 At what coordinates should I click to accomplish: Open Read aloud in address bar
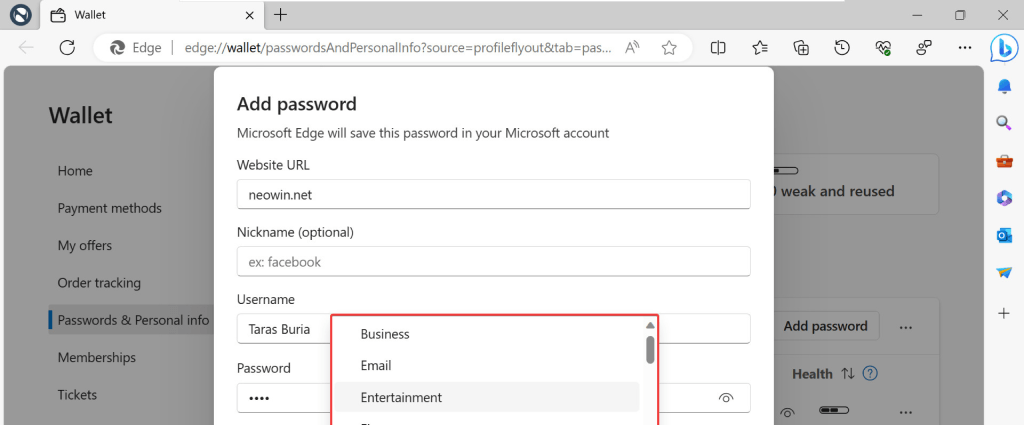point(632,48)
